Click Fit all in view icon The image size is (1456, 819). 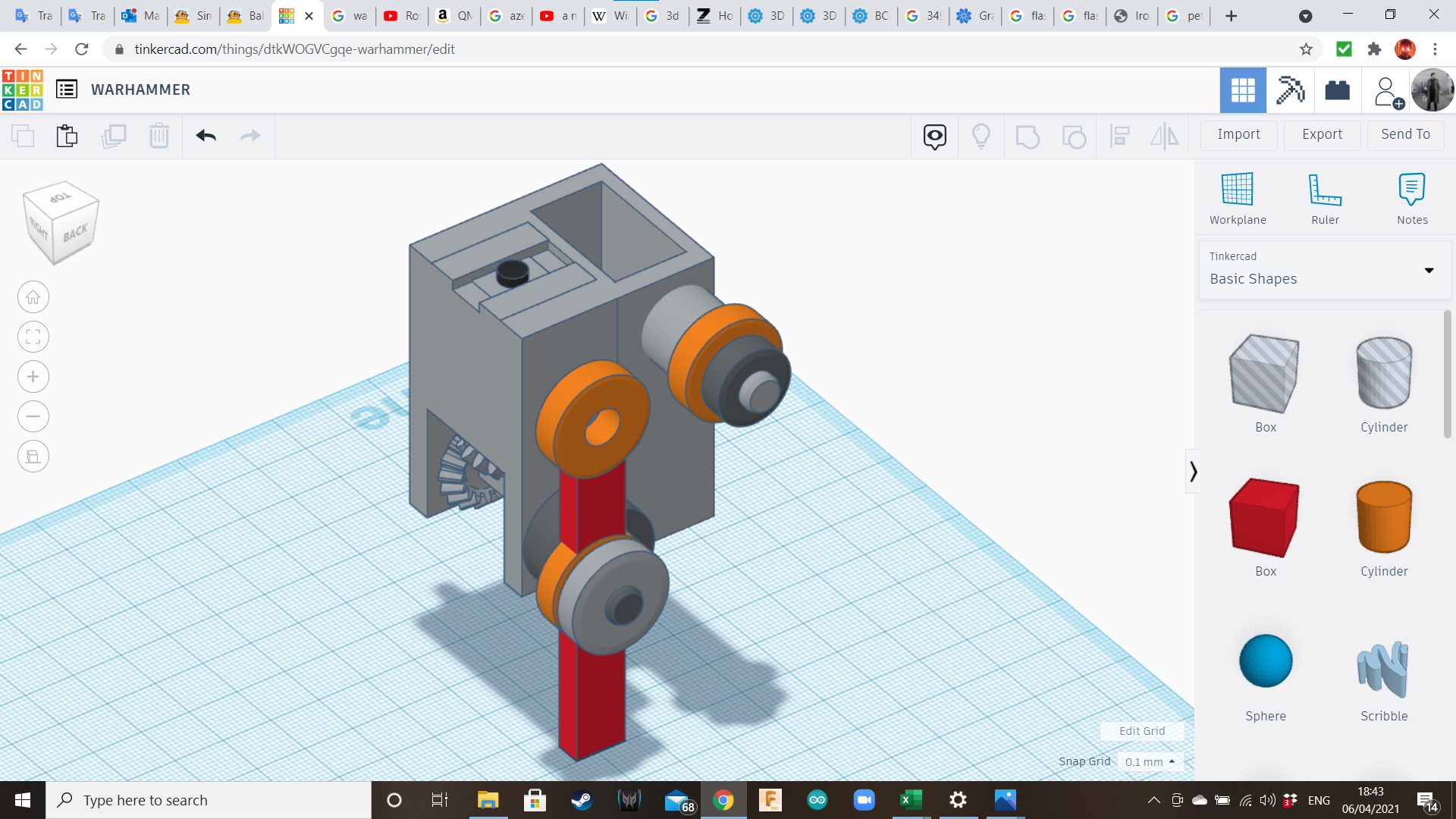point(33,337)
